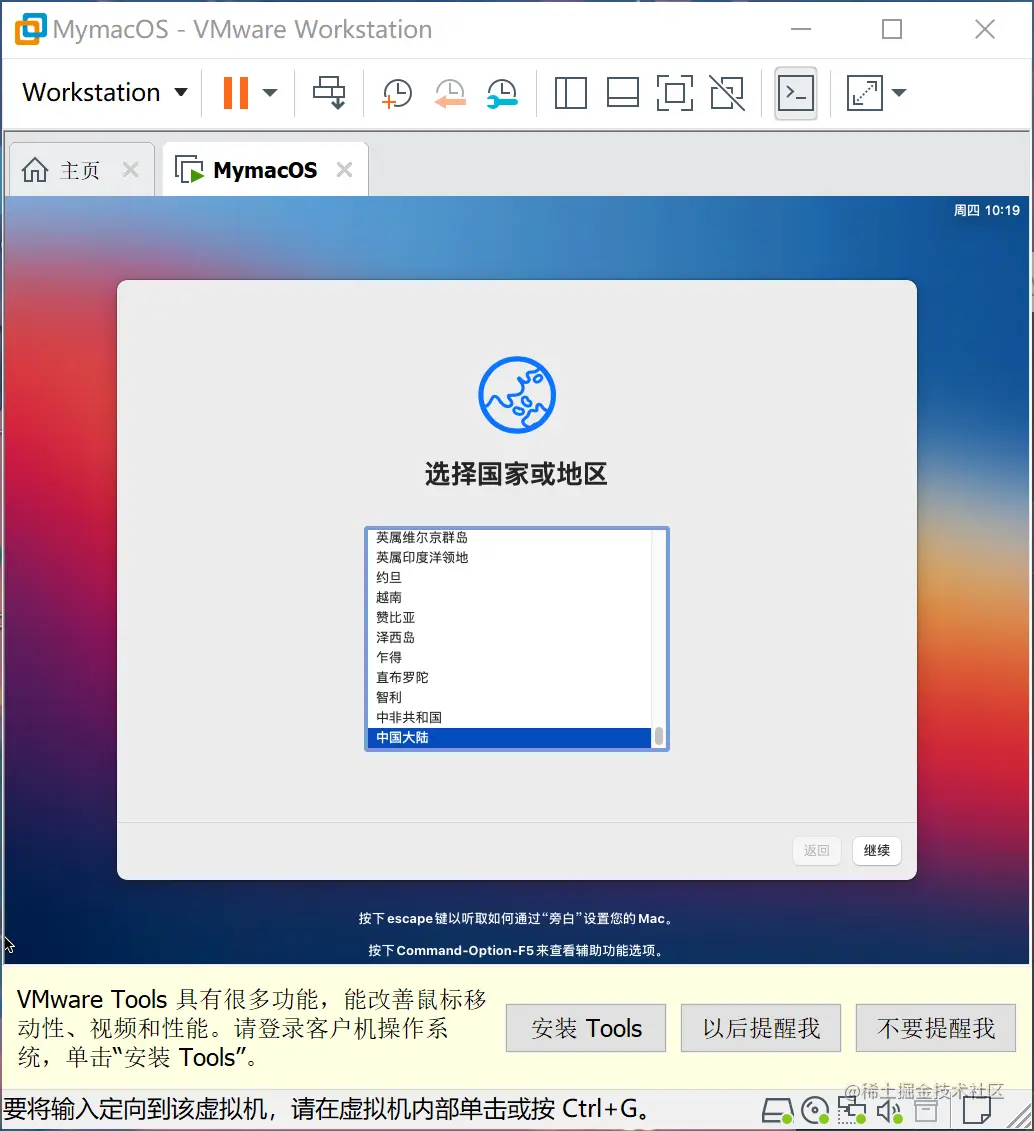Select 英属维尔京群岛 in country list
Viewport: 1034px width, 1131px height.
pos(508,537)
